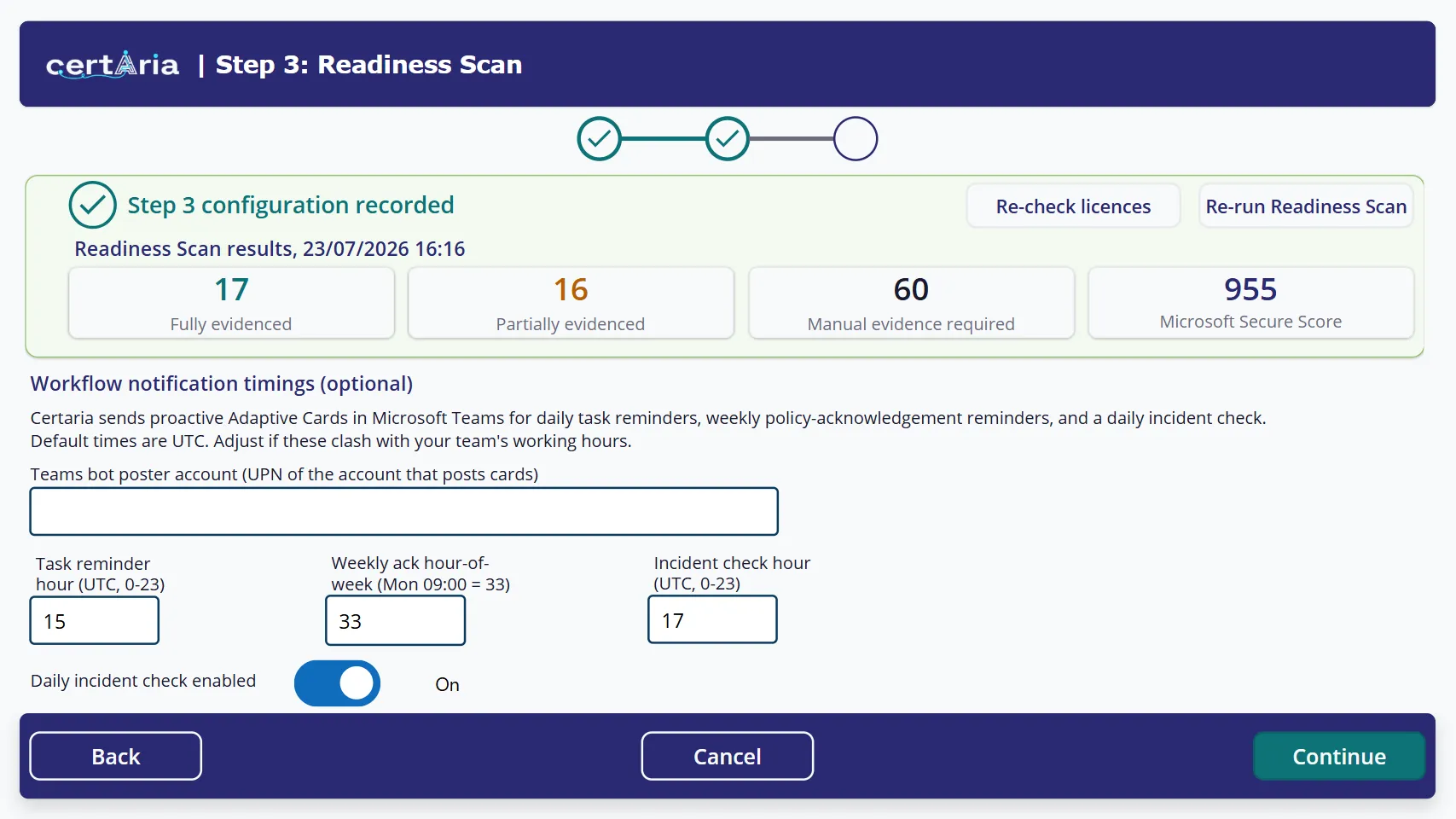Proceed with the Continue button

click(x=1339, y=756)
